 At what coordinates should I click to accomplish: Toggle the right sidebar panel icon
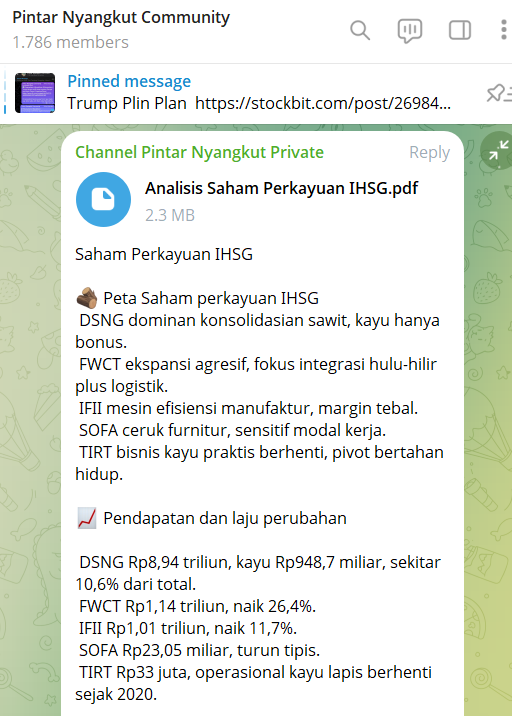click(459, 31)
